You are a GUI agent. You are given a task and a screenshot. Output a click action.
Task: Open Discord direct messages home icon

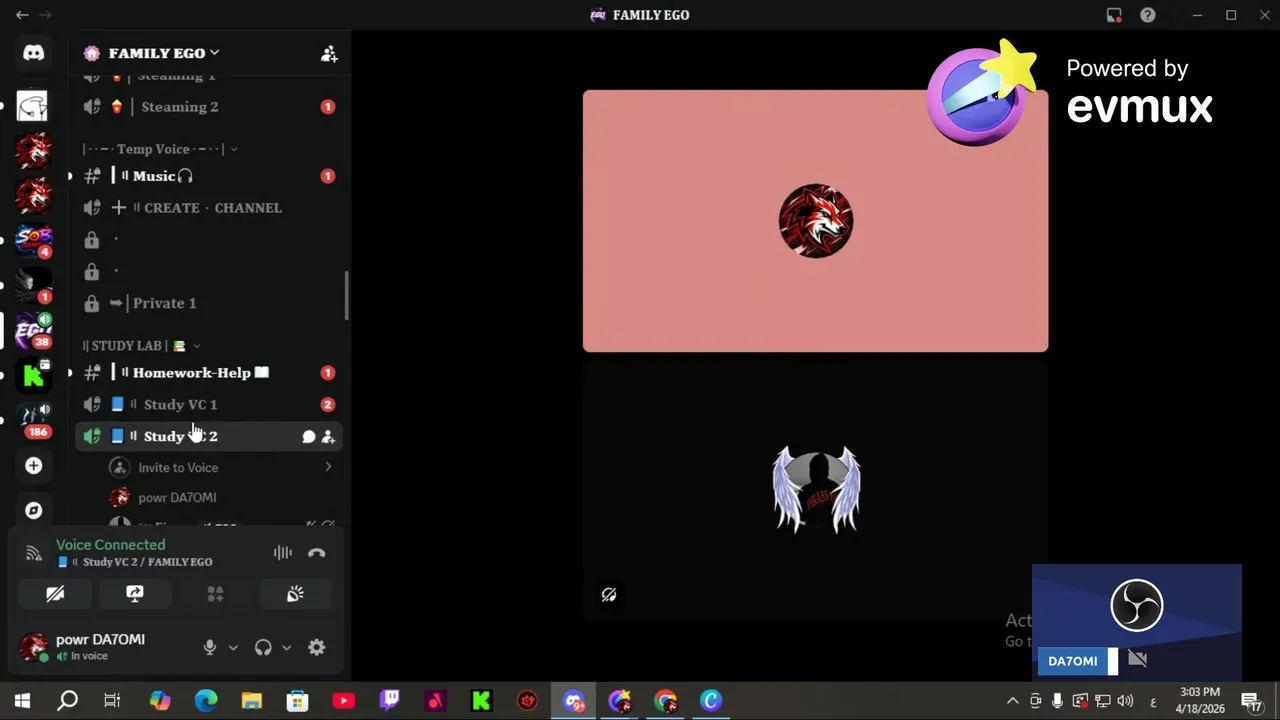[33, 53]
